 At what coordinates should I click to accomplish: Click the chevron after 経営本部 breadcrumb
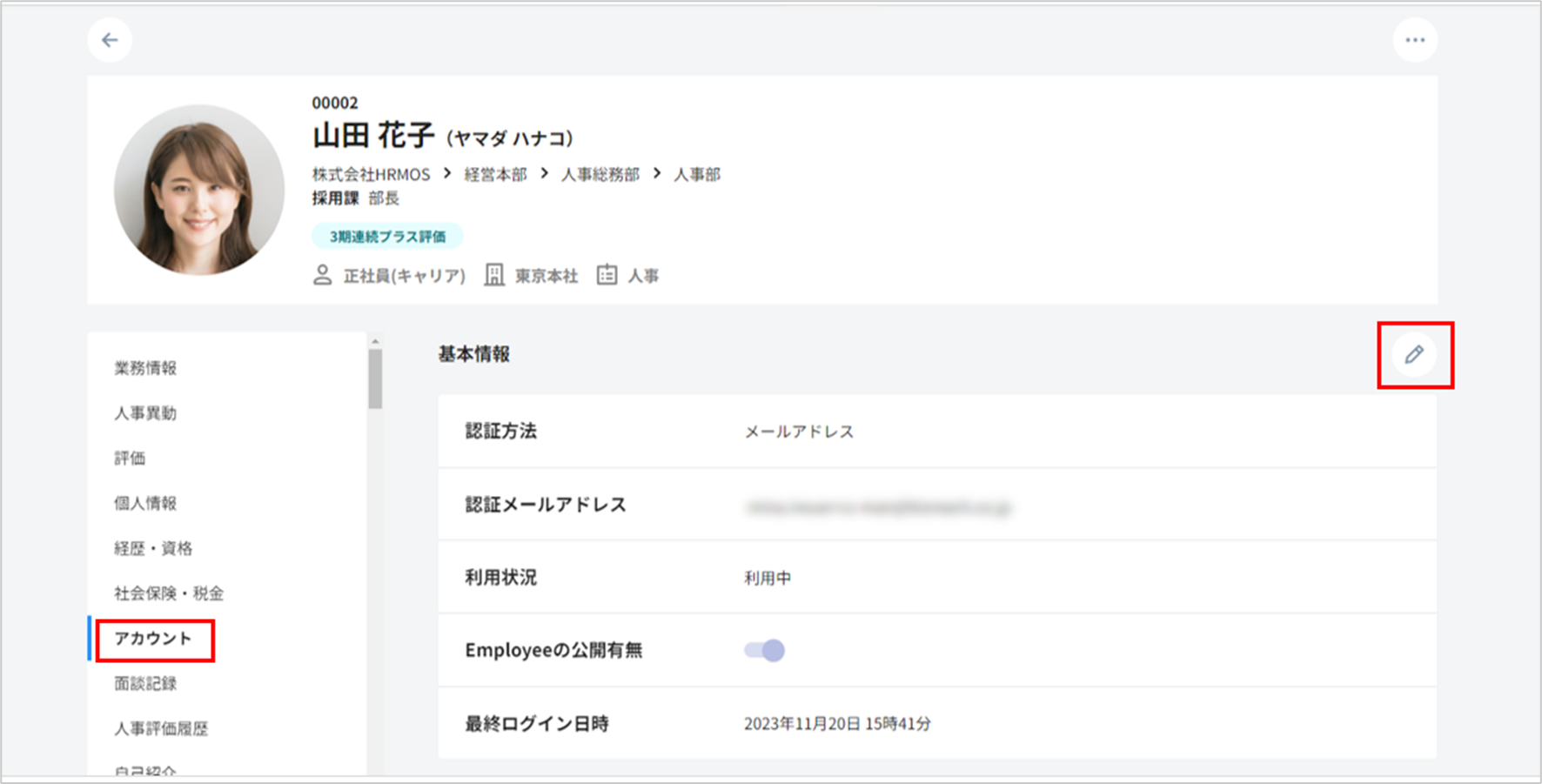click(544, 174)
